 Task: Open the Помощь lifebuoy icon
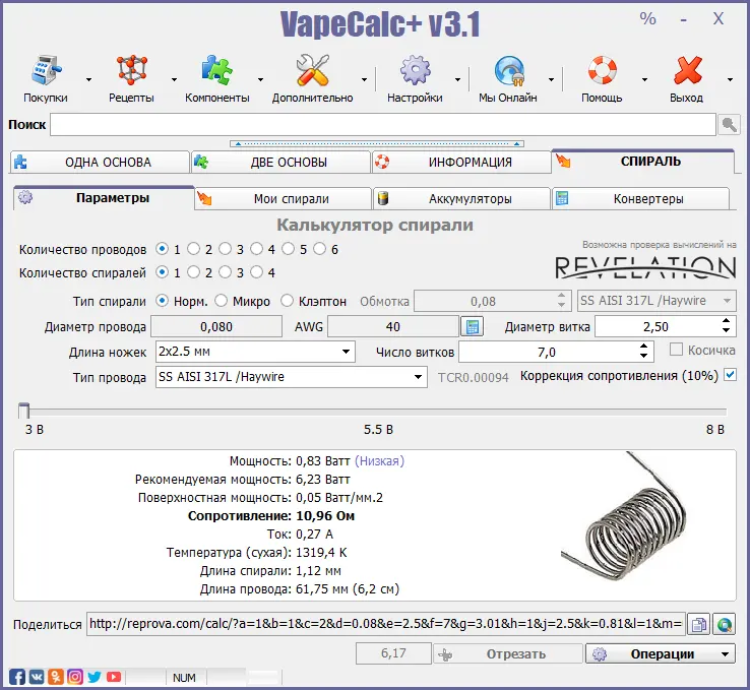[601, 73]
